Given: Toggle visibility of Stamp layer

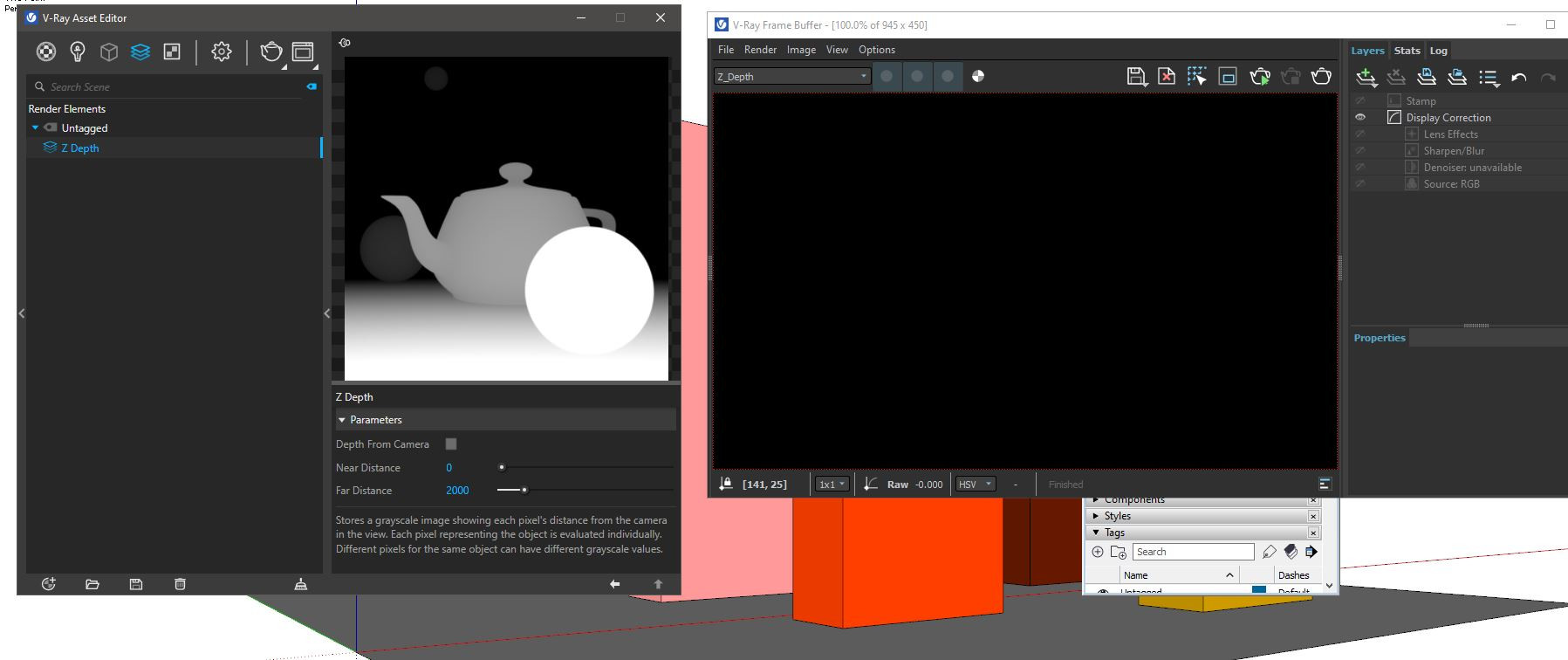Looking at the screenshot, I should [1360, 101].
